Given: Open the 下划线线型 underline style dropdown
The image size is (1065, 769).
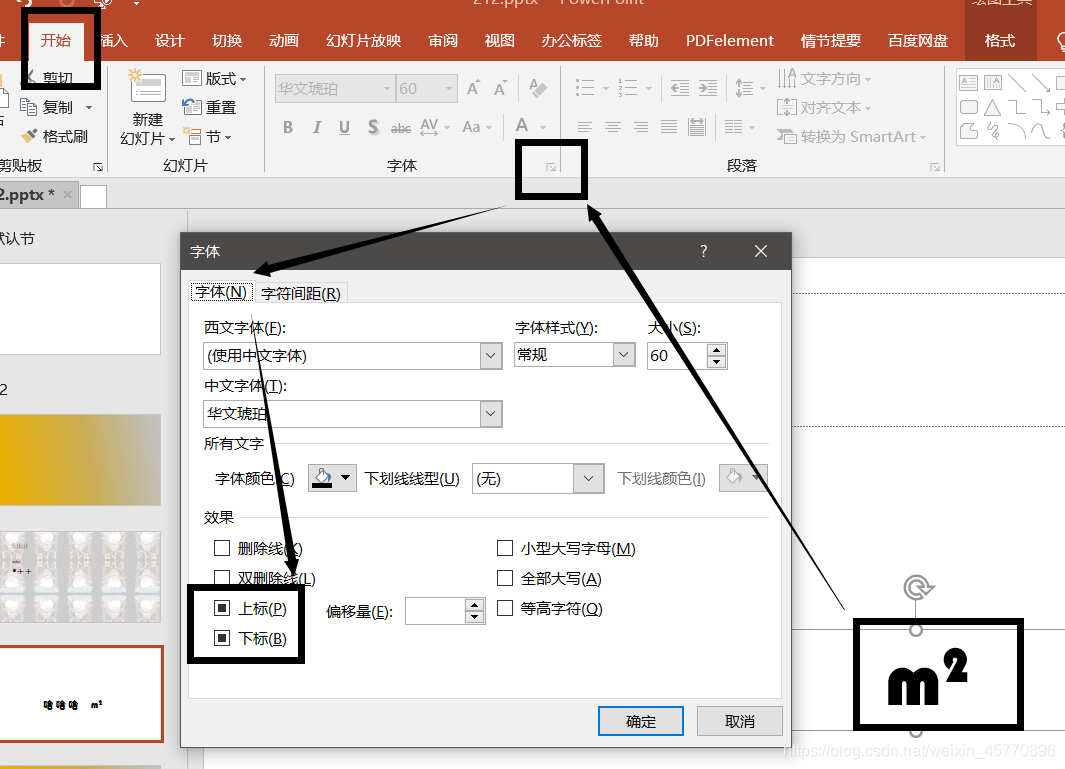Looking at the screenshot, I should tap(588, 479).
